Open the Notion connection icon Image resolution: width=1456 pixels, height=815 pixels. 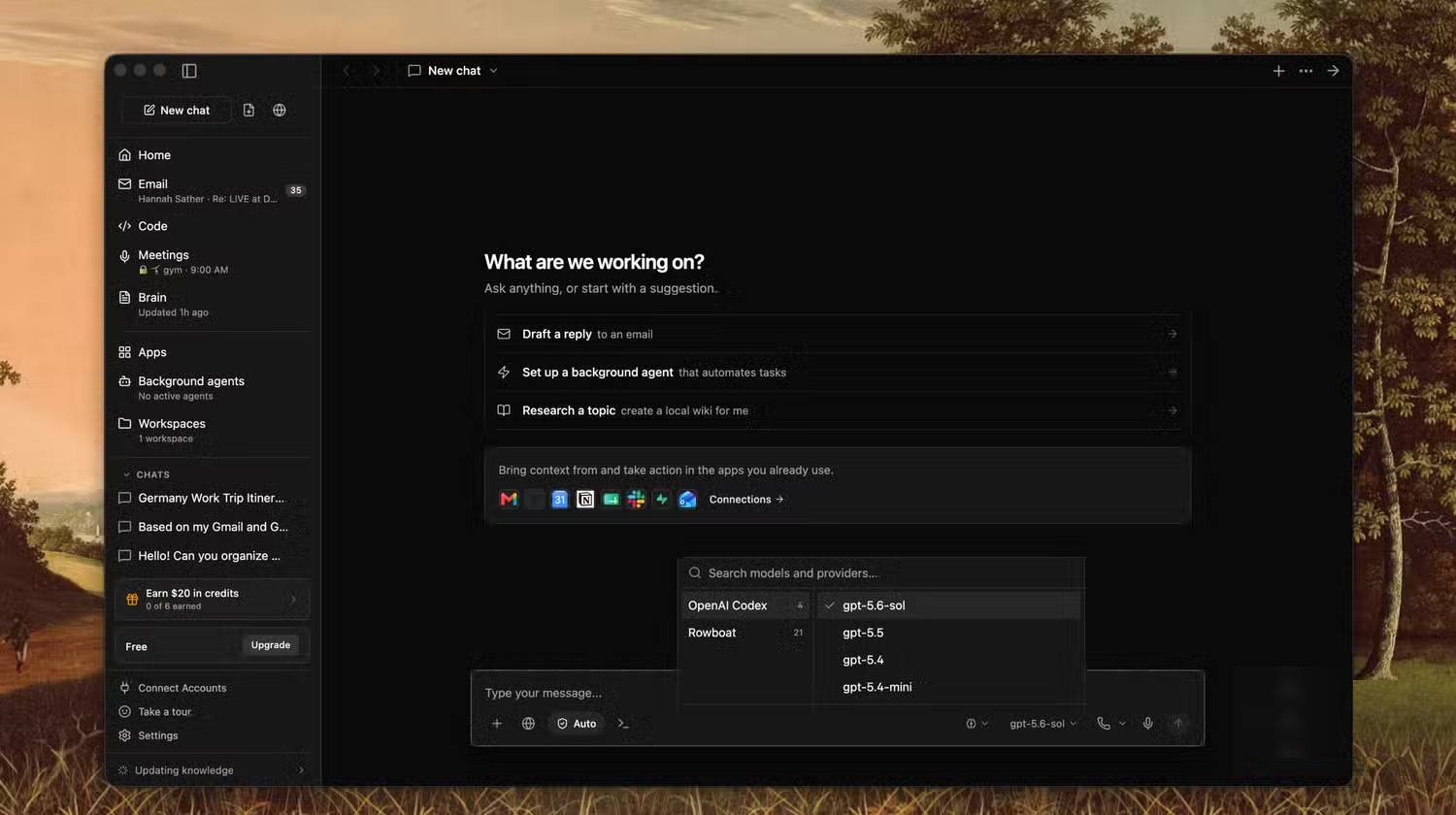click(585, 500)
